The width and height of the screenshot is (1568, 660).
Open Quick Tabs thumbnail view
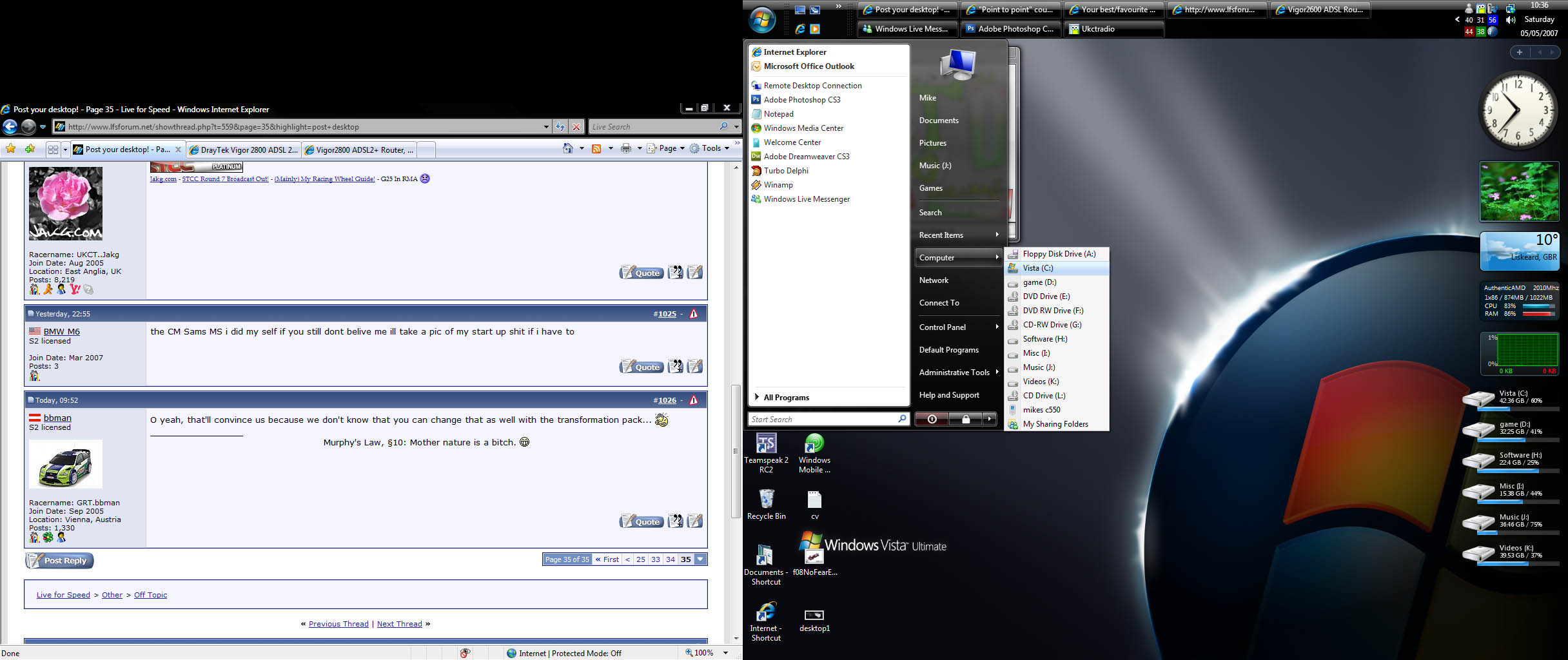[x=53, y=150]
